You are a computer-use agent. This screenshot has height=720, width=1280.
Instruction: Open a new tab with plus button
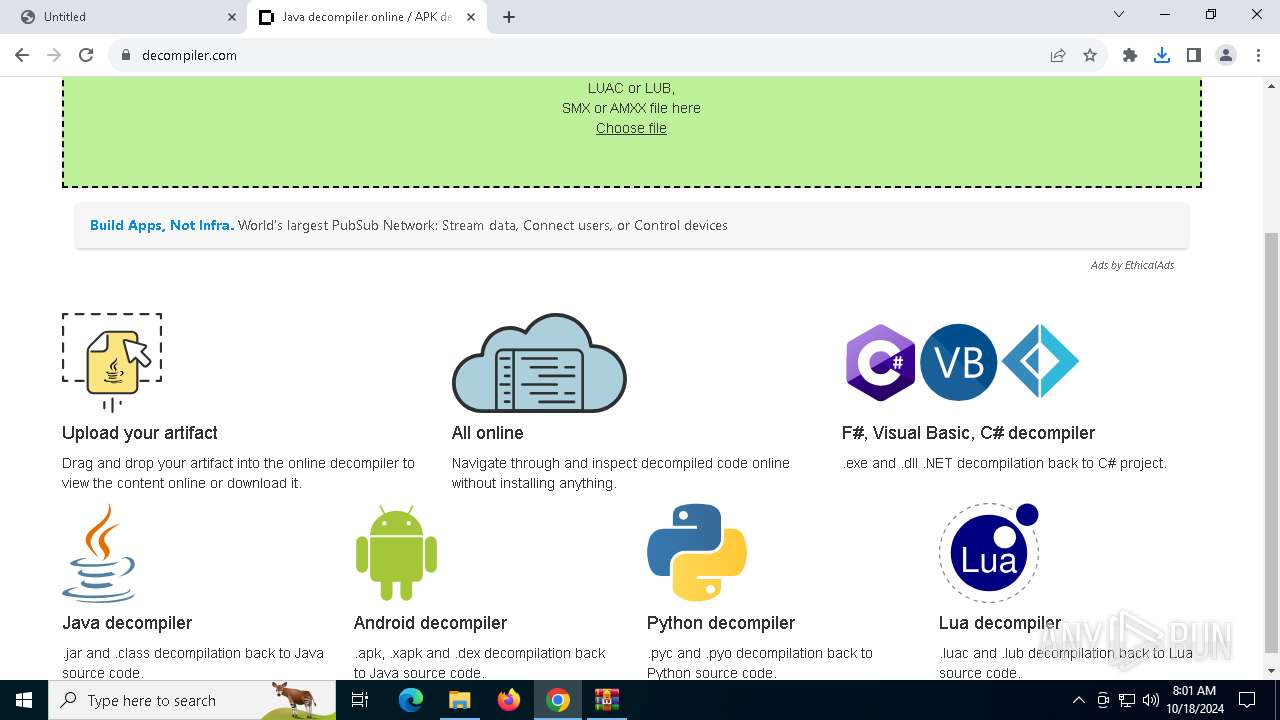(509, 17)
